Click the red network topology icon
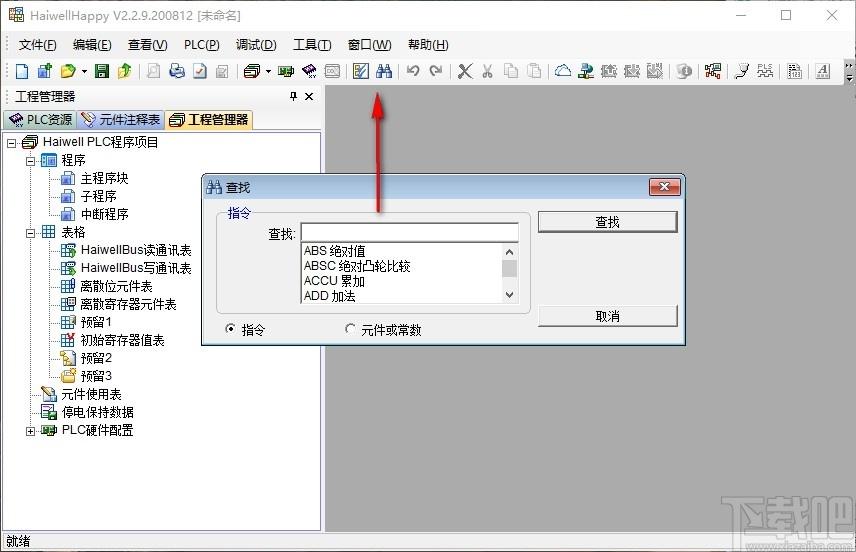Viewport: 856px width, 552px height. (712, 71)
